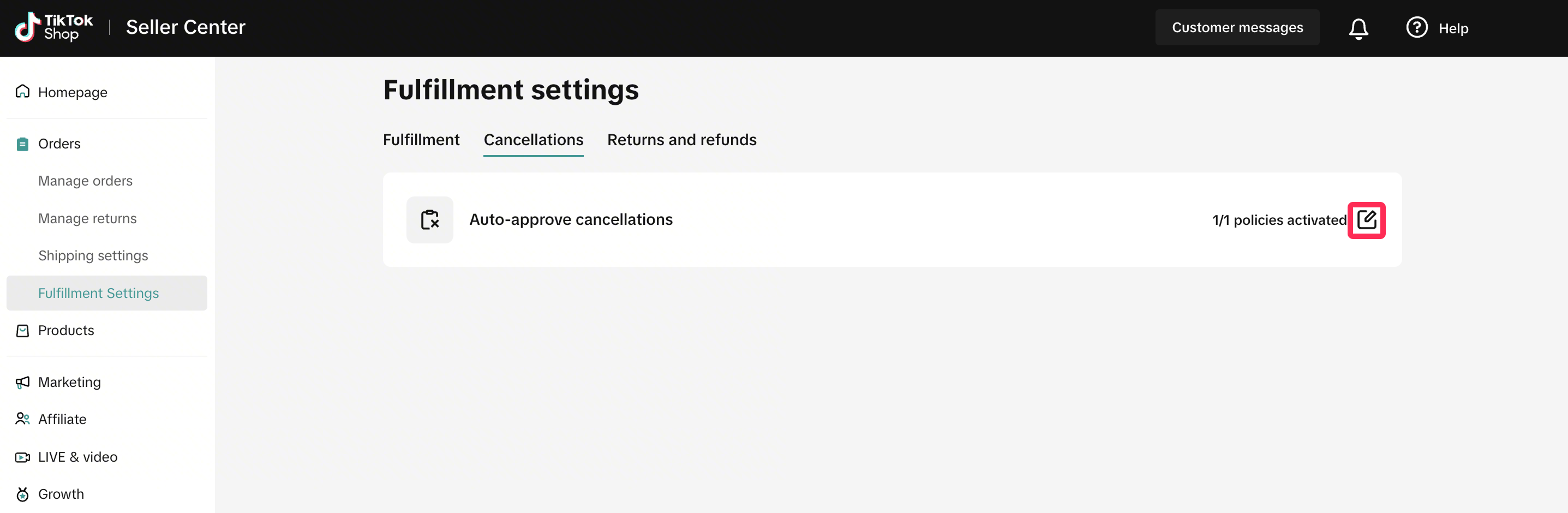The width and height of the screenshot is (1568, 513).
Task: Open the notifications bell
Action: [x=1358, y=28]
